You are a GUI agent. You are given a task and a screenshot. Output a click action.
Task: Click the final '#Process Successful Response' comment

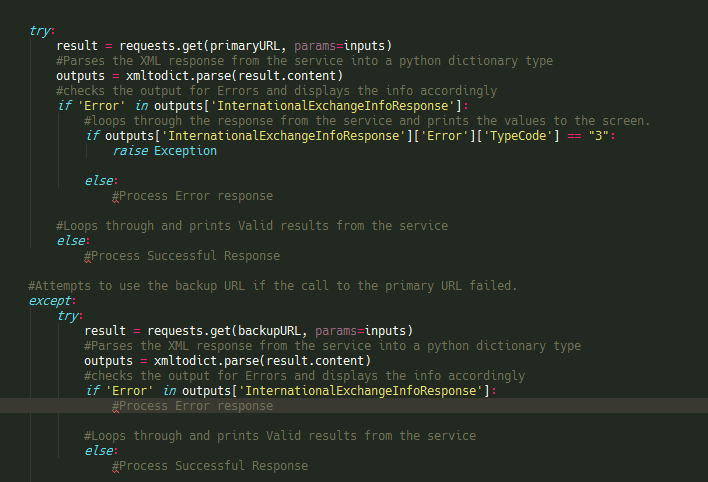coord(210,466)
